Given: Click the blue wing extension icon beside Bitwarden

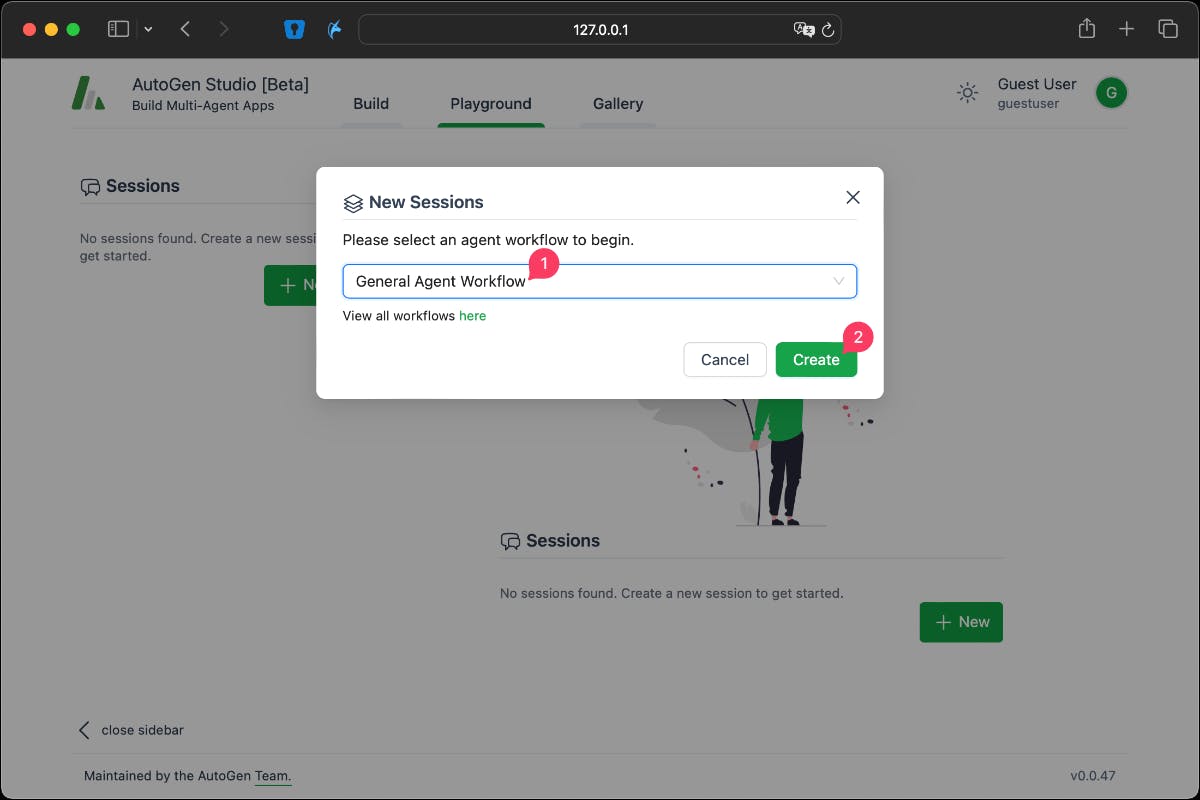Looking at the screenshot, I should point(336,29).
